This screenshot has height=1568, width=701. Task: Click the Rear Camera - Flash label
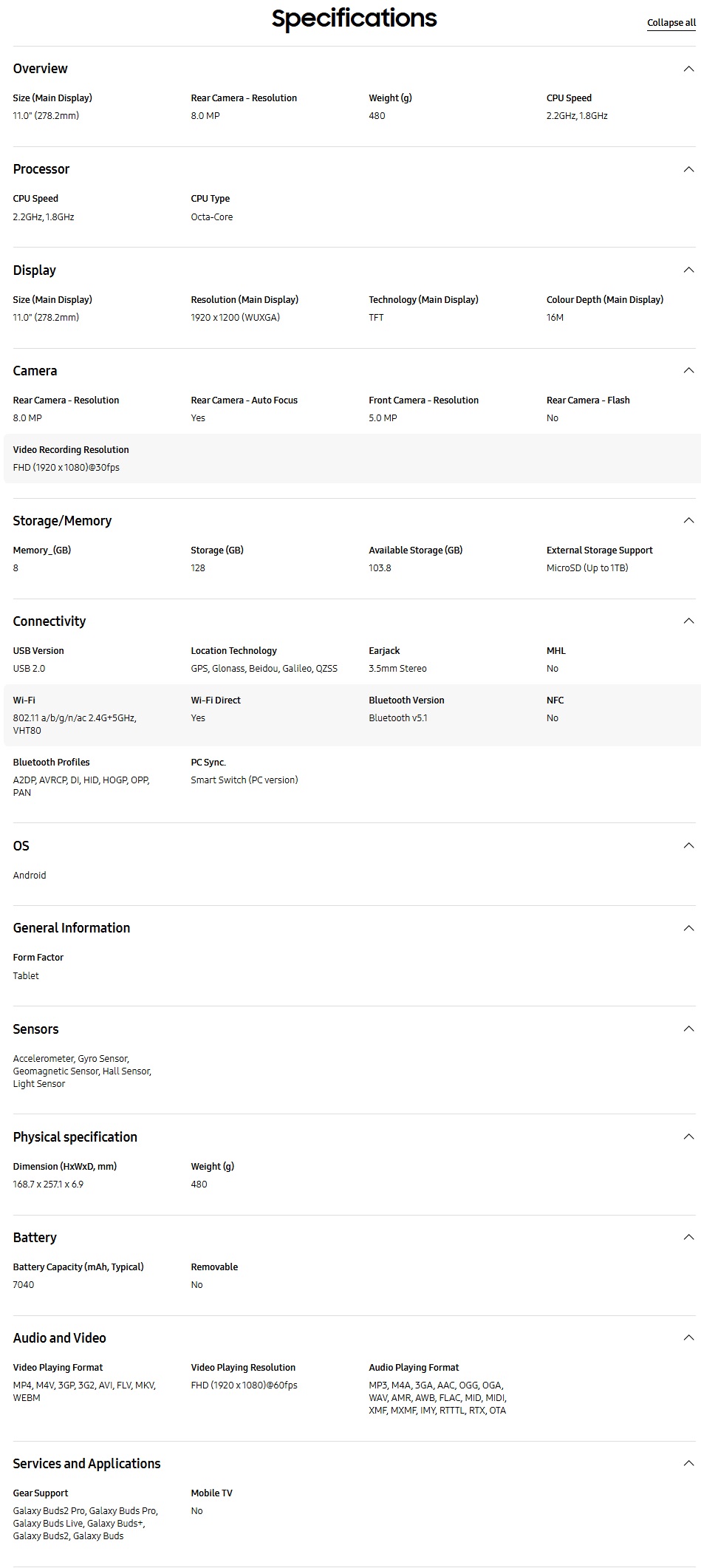tap(589, 400)
